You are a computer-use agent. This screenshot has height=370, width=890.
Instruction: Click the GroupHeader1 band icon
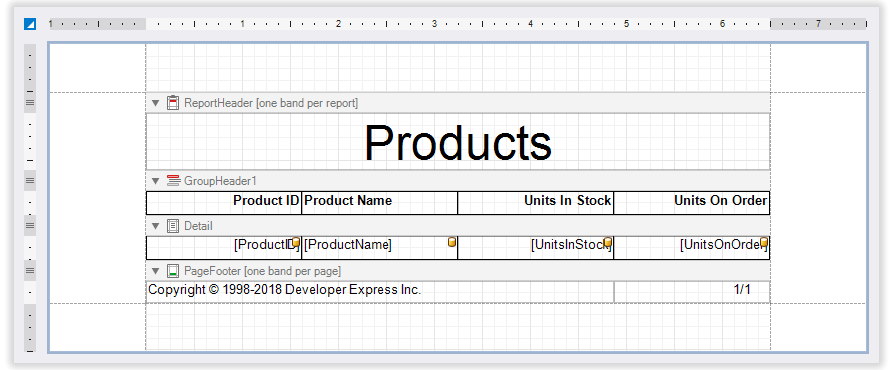pos(173,181)
